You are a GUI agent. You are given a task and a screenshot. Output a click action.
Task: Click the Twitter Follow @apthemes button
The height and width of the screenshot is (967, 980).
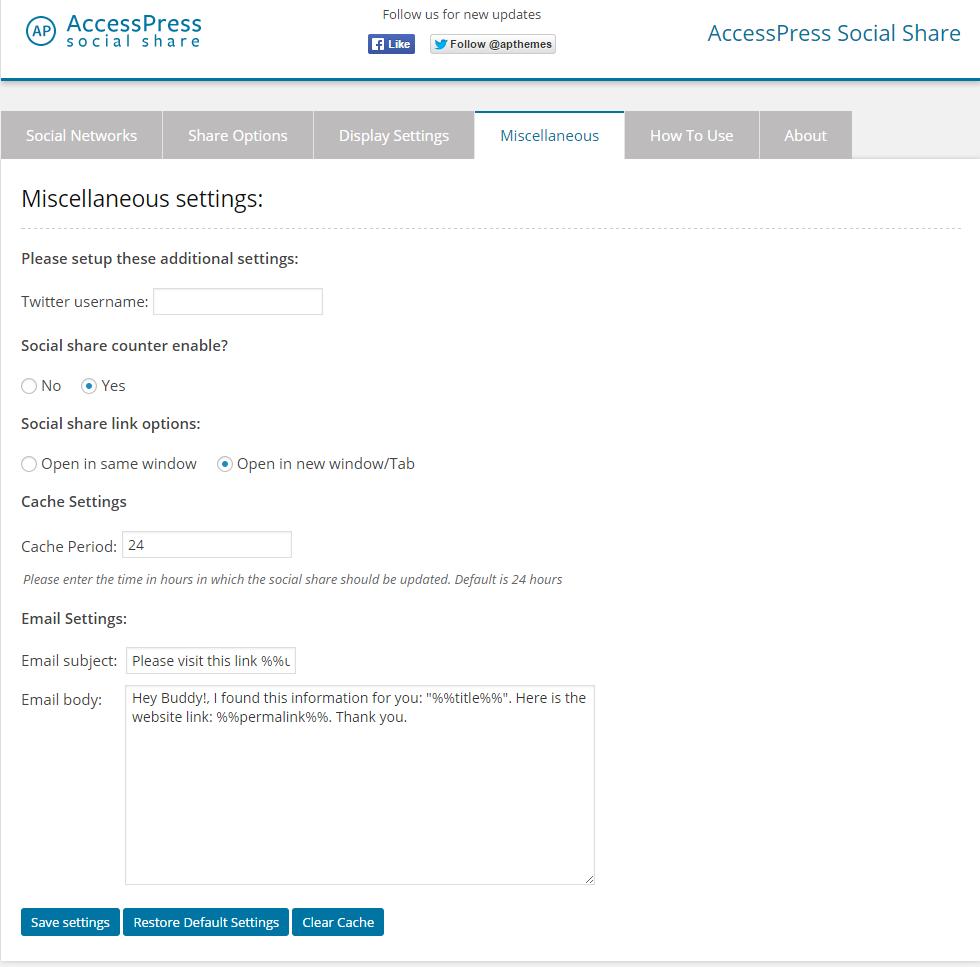click(x=492, y=44)
